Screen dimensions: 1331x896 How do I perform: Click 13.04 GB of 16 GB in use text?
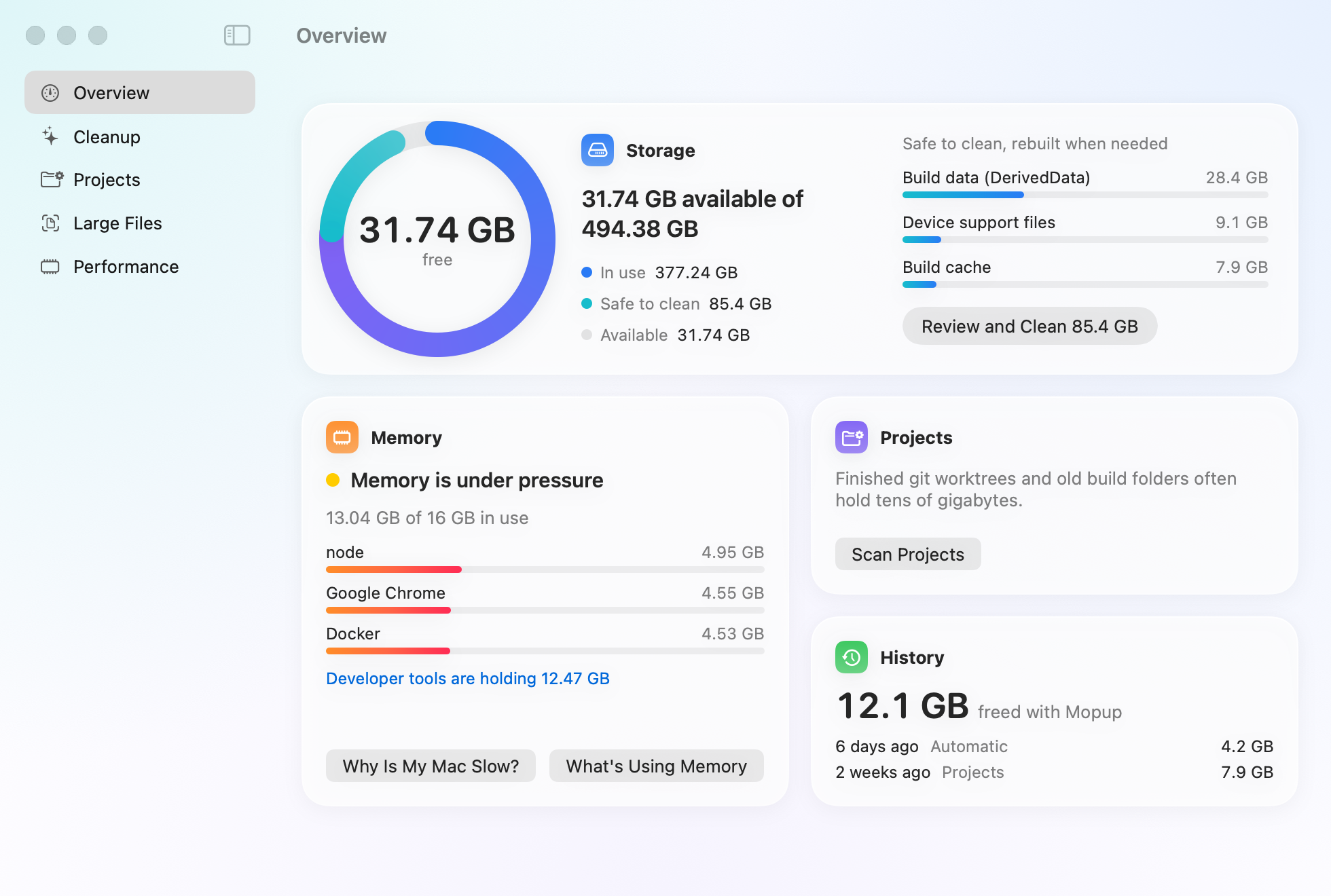click(427, 518)
